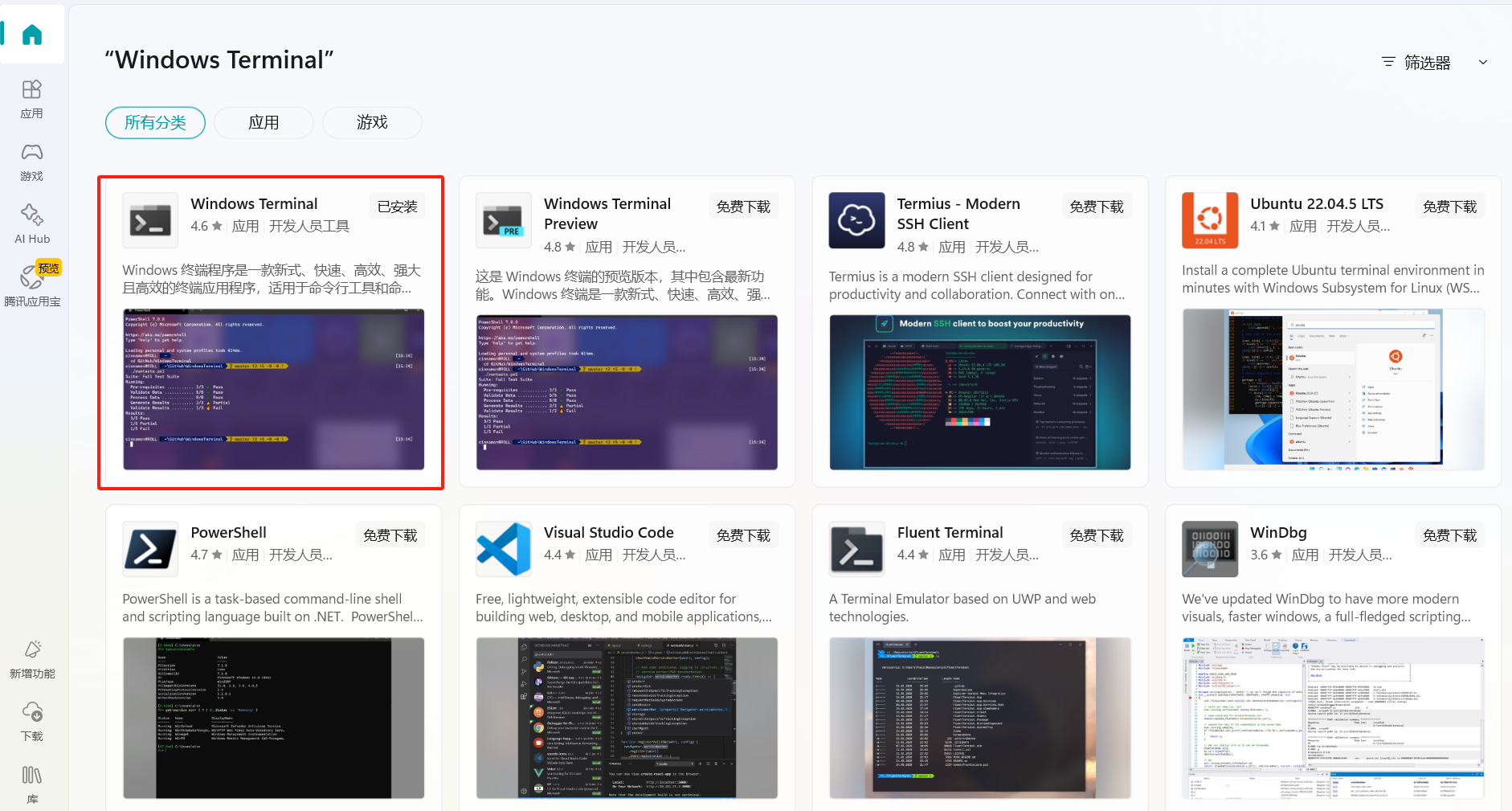Viewport: 1512px width, 811px height.
Task: Click 免费下载 for WinDbg
Action: pos(1449,535)
